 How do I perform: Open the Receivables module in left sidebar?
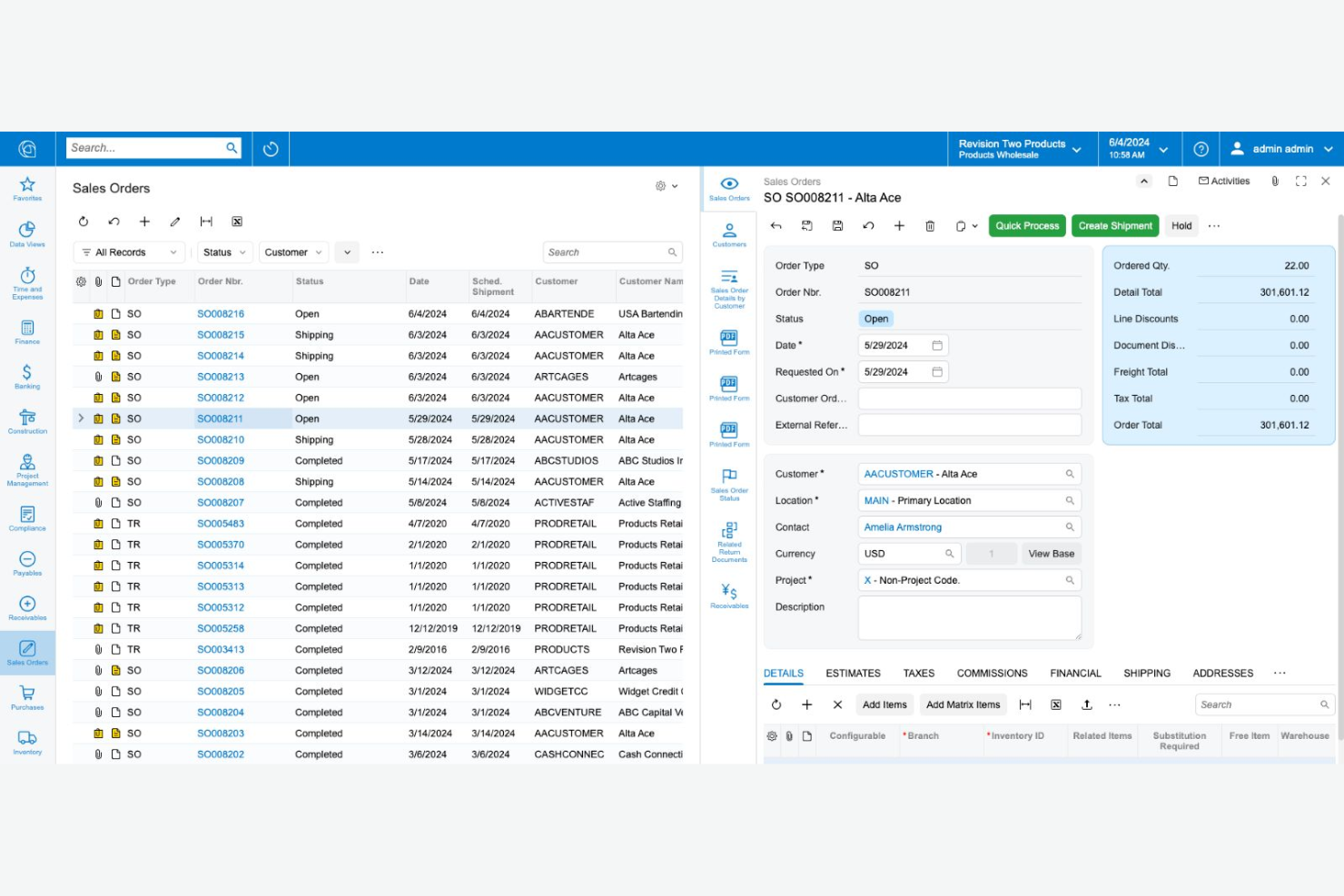[27, 608]
